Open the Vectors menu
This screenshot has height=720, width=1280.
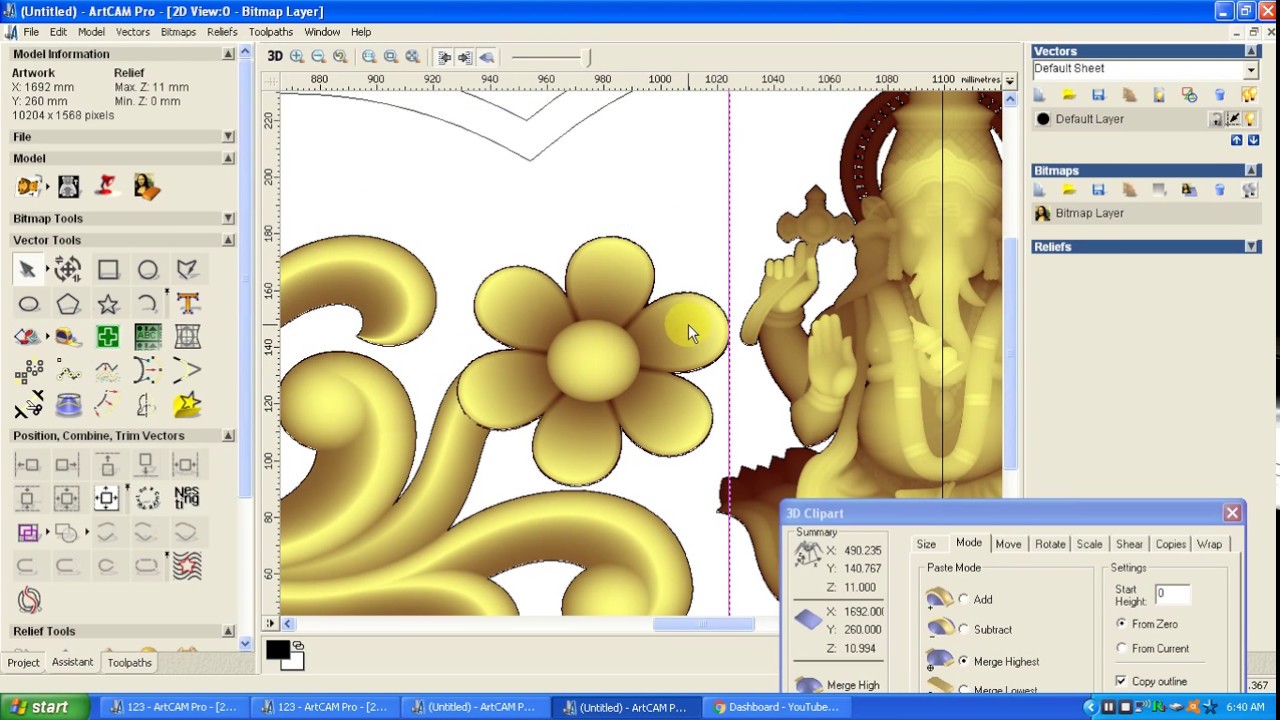(x=132, y=32)
